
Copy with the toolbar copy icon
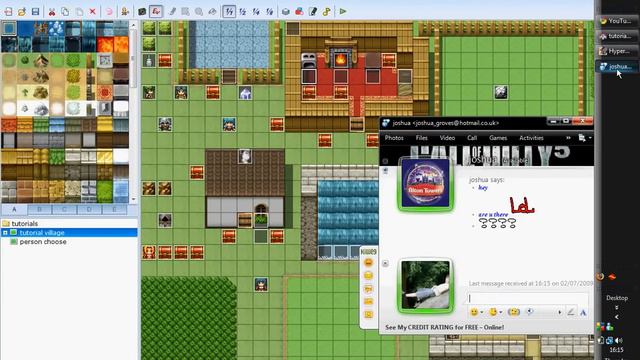[x=65, y=11]
